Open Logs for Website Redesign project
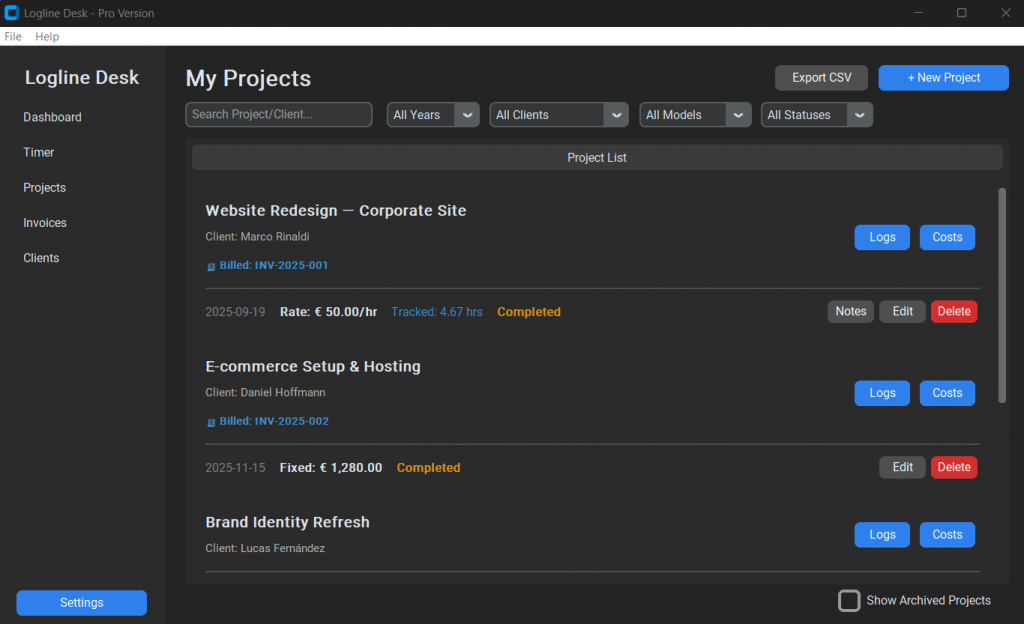Screen dimensions: 1024x624 882,237
